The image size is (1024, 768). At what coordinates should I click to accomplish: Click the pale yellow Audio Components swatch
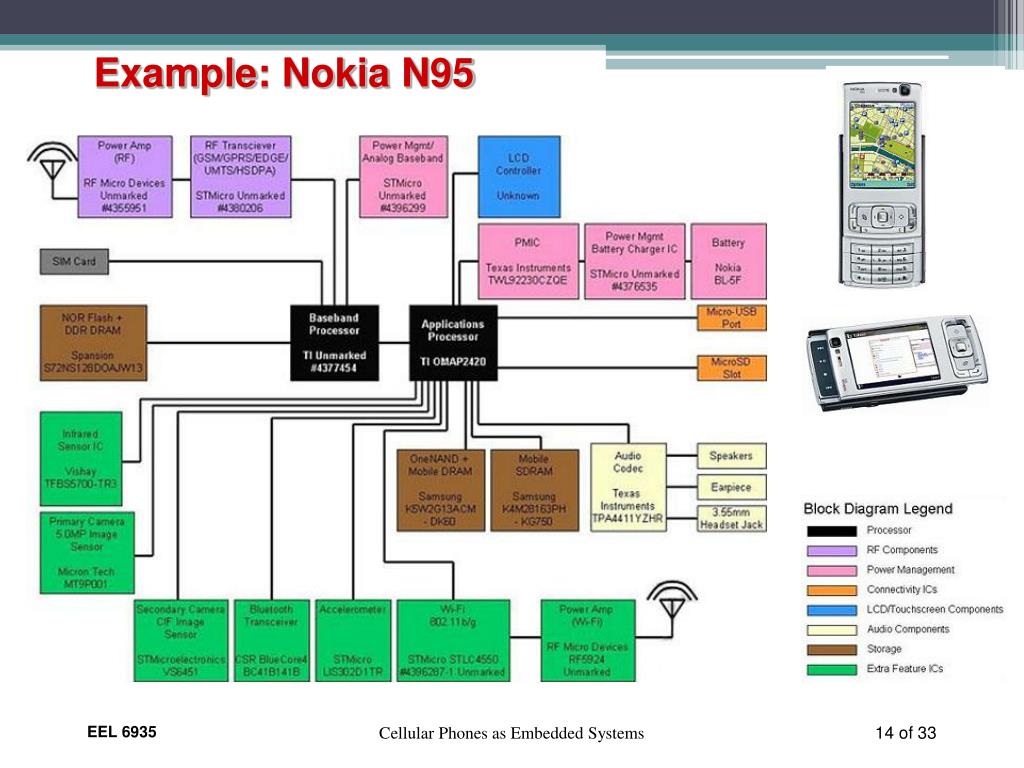[831, 630]
